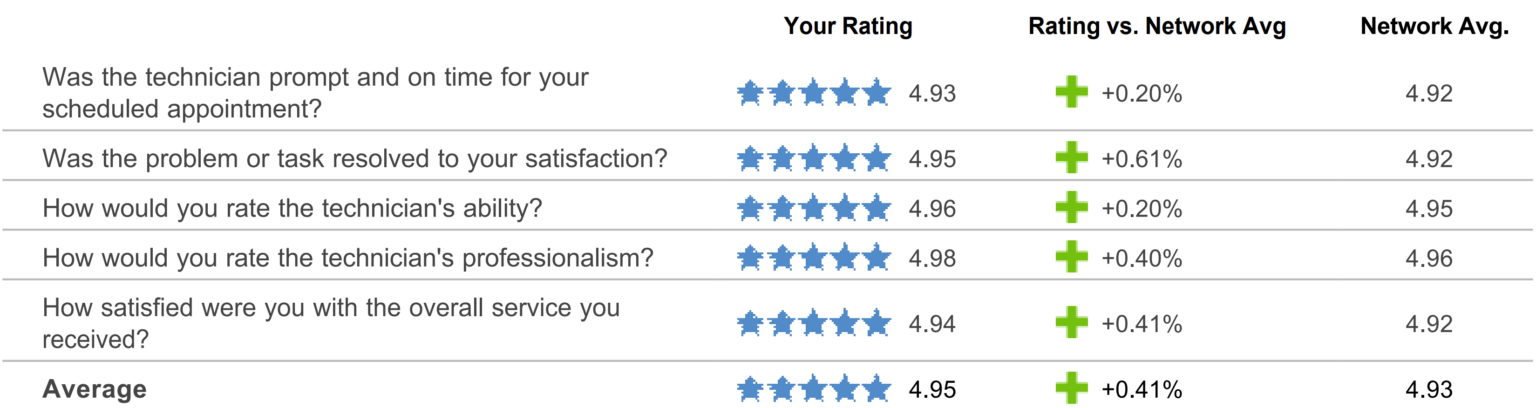The height and width of the screenshot is (408, 1536).
Task: Select the Your Rating column header
Action: point(848,27)
